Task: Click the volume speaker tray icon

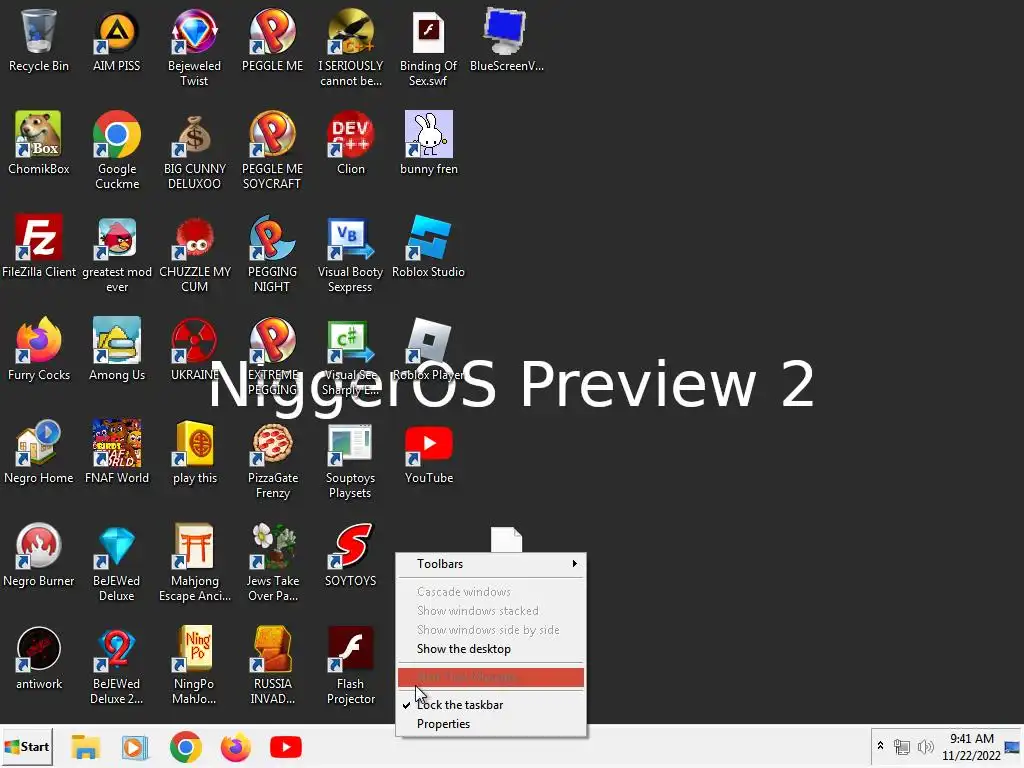Action: click(925, 747)
